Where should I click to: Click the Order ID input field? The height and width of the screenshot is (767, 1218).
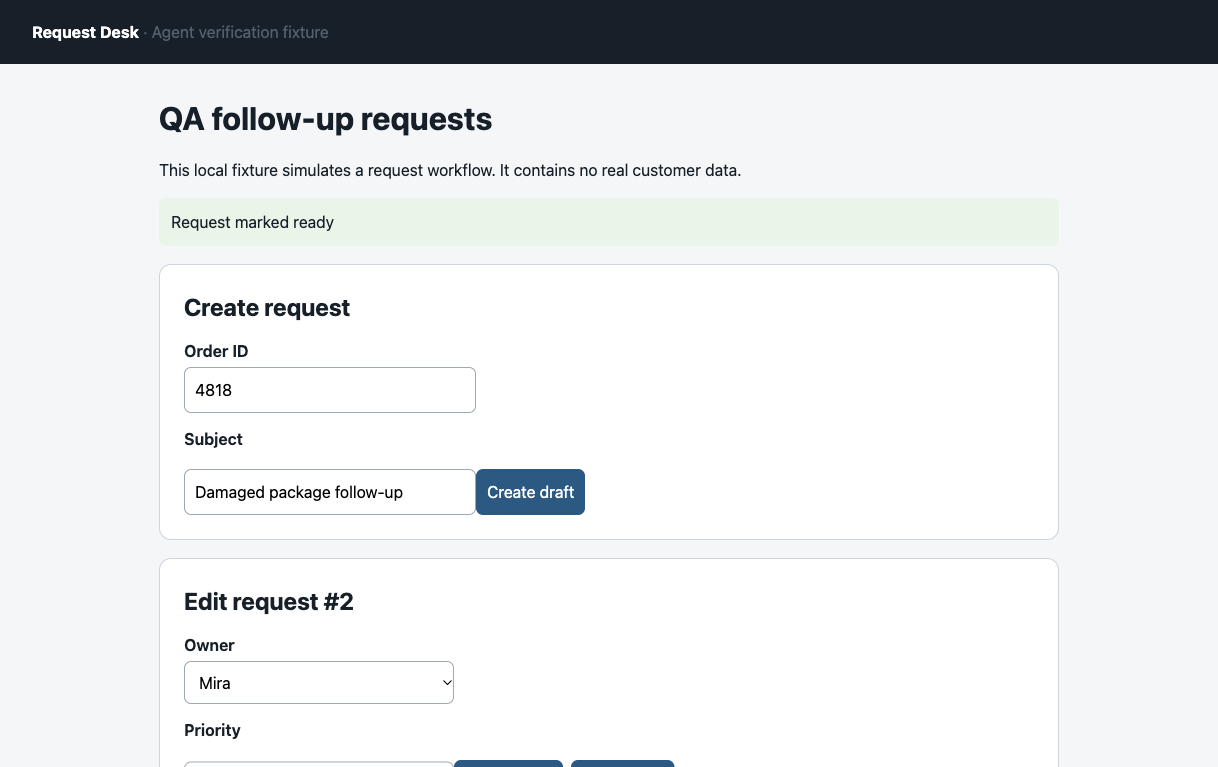330,390
